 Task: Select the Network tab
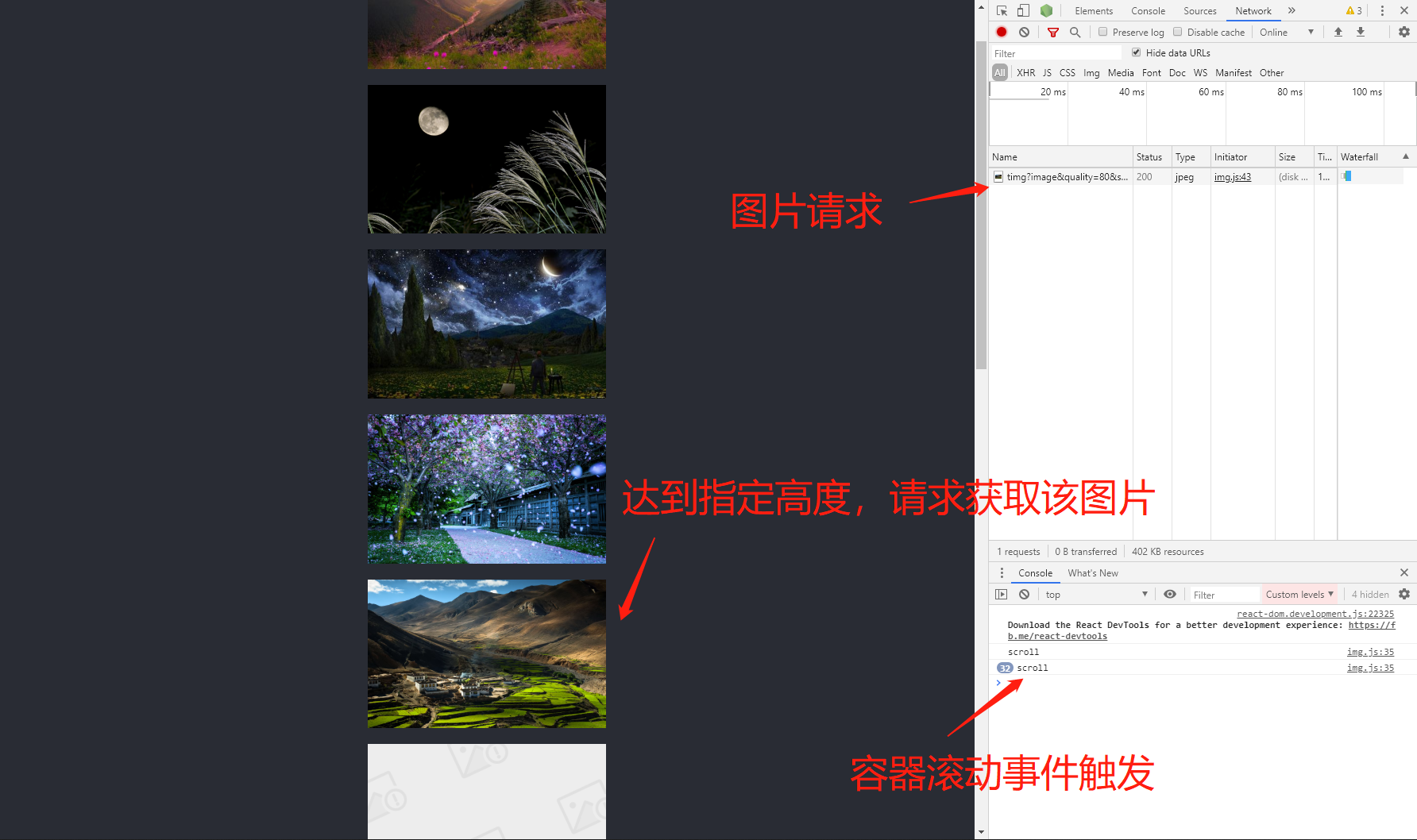1253,11
